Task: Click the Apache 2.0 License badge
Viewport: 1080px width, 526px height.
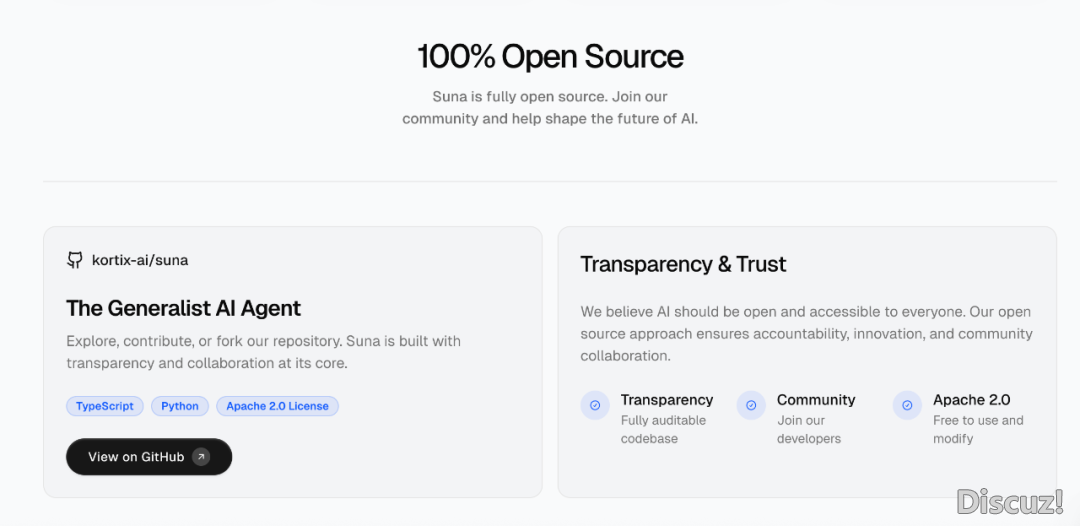Action: 277,406
